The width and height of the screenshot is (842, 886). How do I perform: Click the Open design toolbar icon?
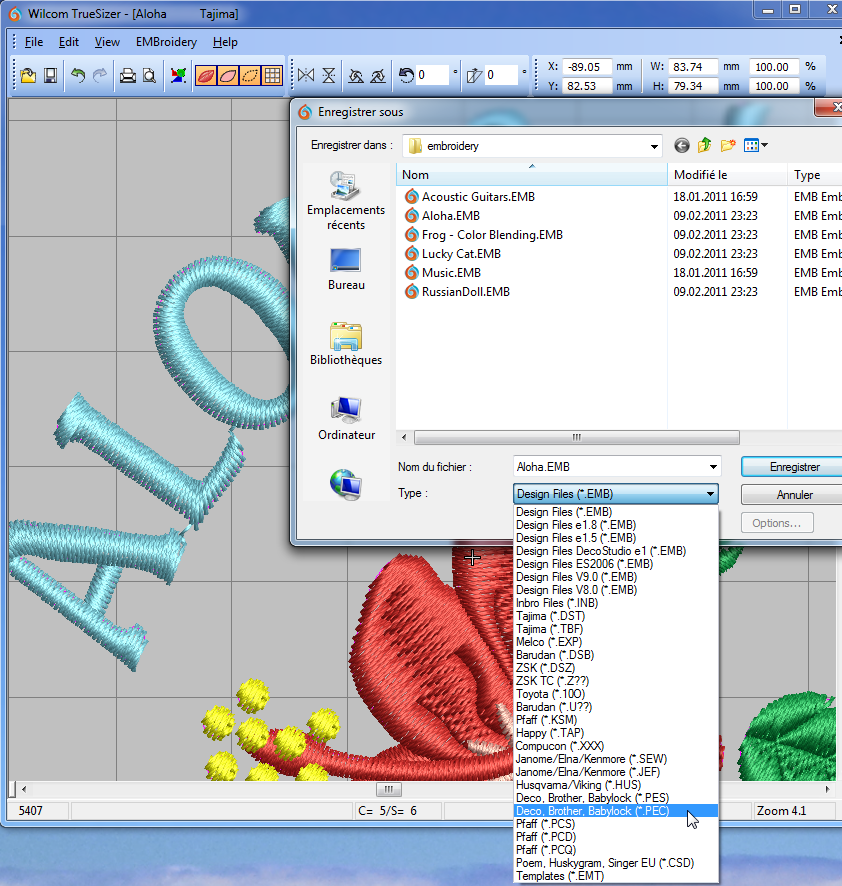(x=28, y=75)
